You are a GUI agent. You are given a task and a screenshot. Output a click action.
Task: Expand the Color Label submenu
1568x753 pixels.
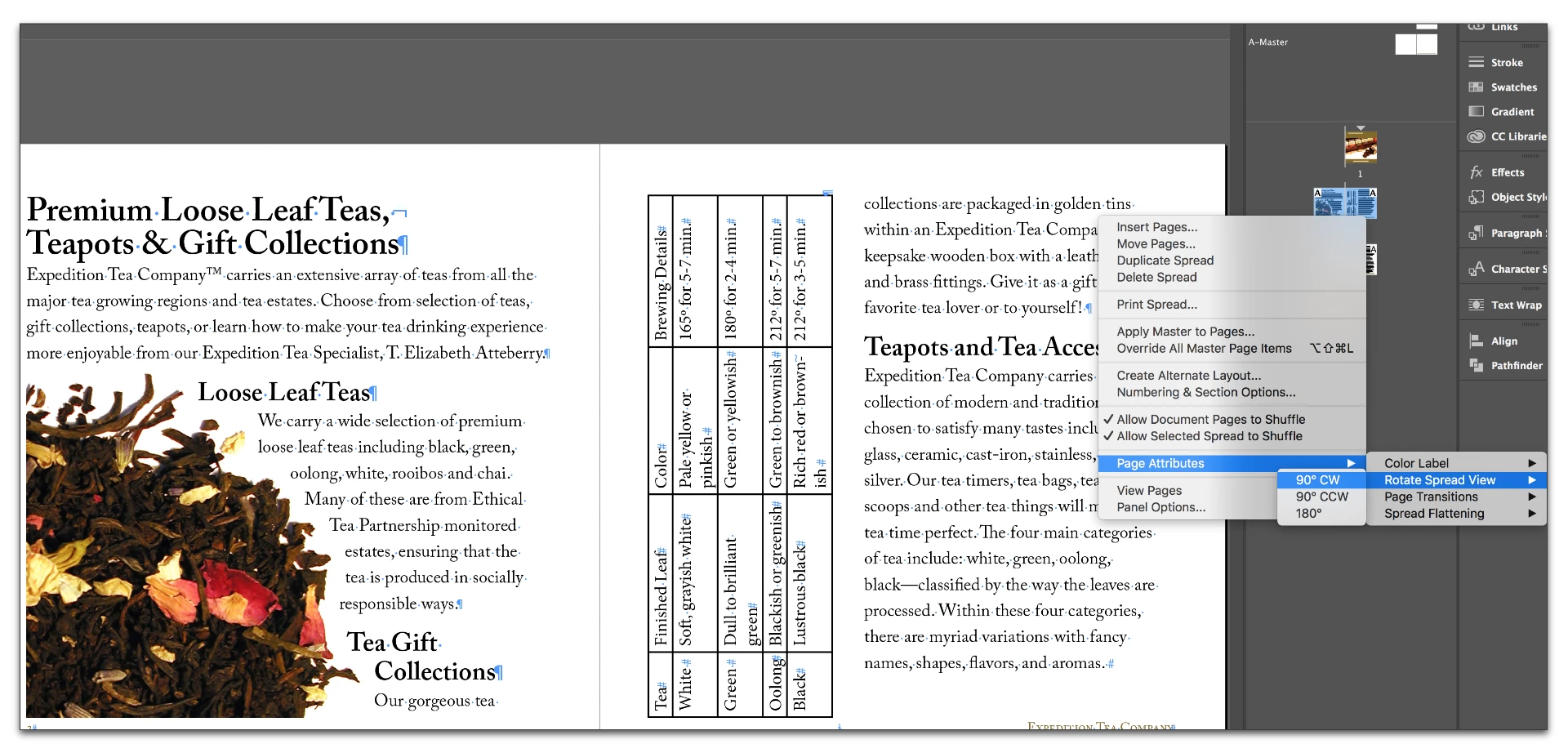click(1456, 463)
